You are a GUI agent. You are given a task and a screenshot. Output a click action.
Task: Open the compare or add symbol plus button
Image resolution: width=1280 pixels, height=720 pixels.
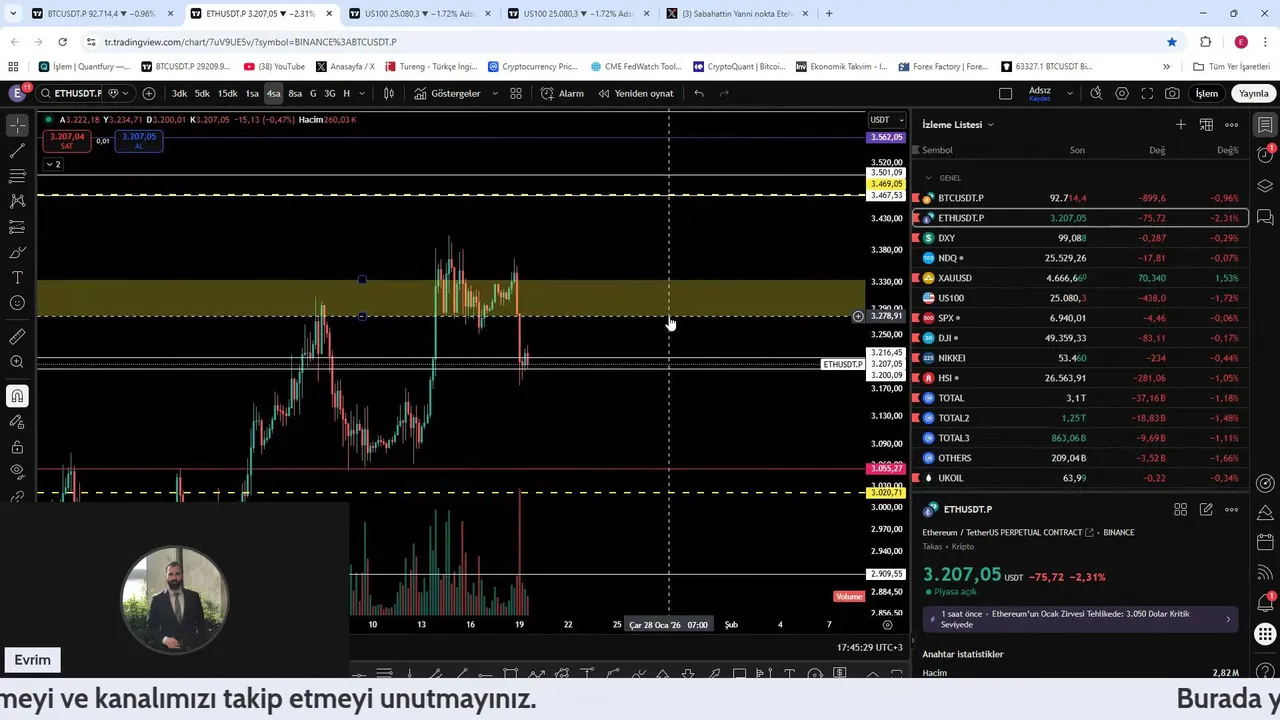pyautogui.click(x=149, y=93)
